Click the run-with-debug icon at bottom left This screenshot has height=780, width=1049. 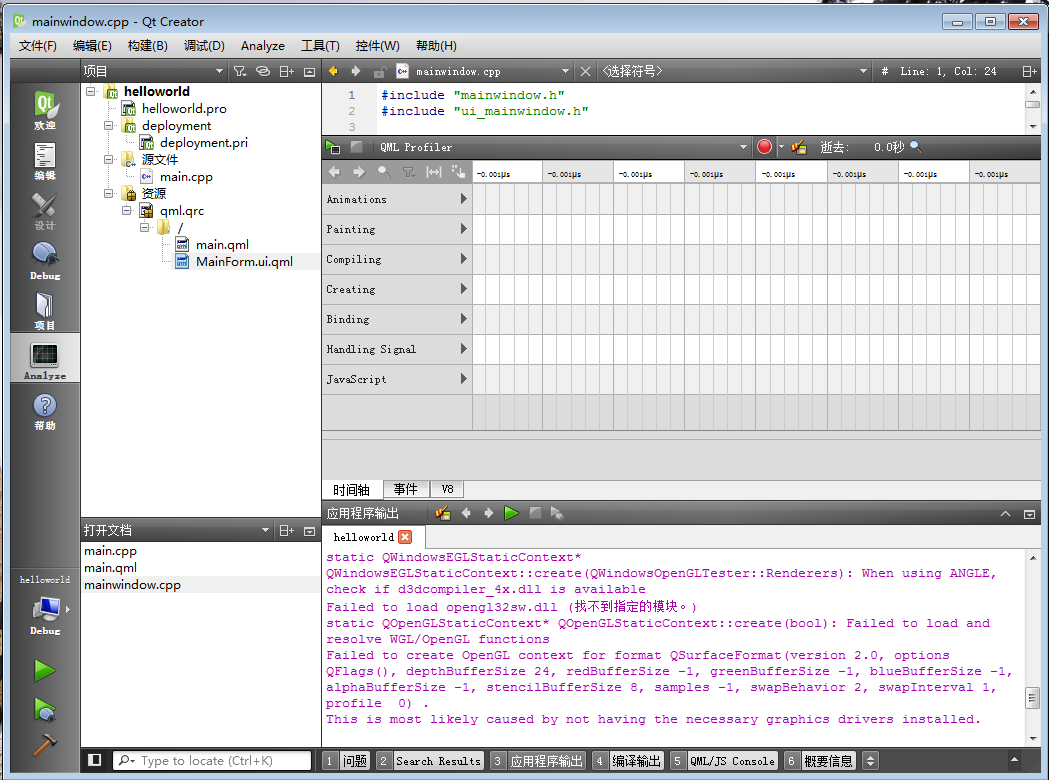(44, 707)
